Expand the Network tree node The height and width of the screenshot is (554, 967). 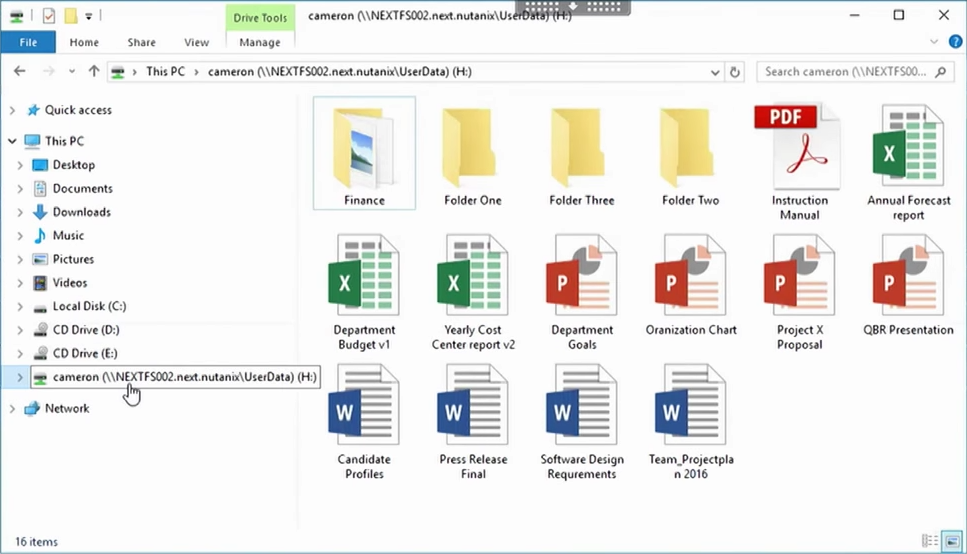coord(12,408)
